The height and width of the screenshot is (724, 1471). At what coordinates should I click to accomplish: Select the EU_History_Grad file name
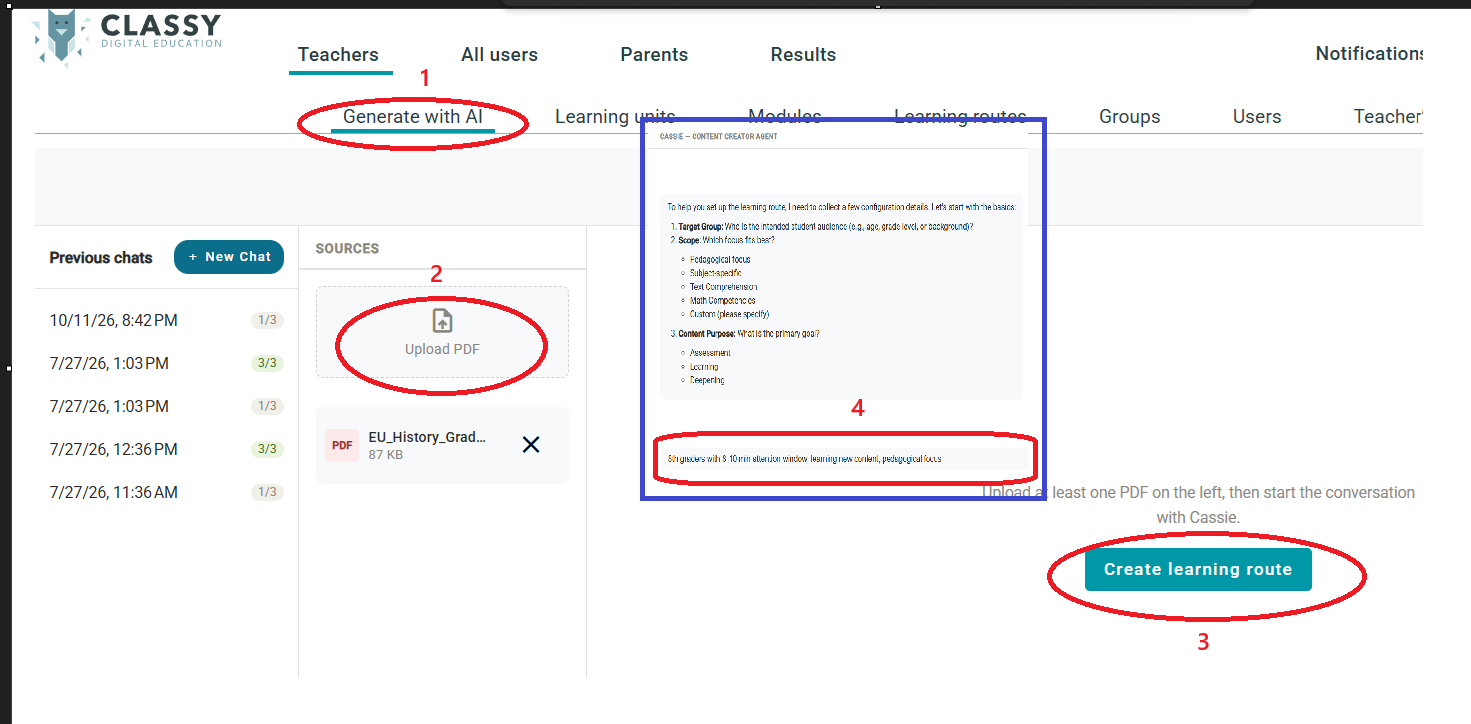coord(427,437)
